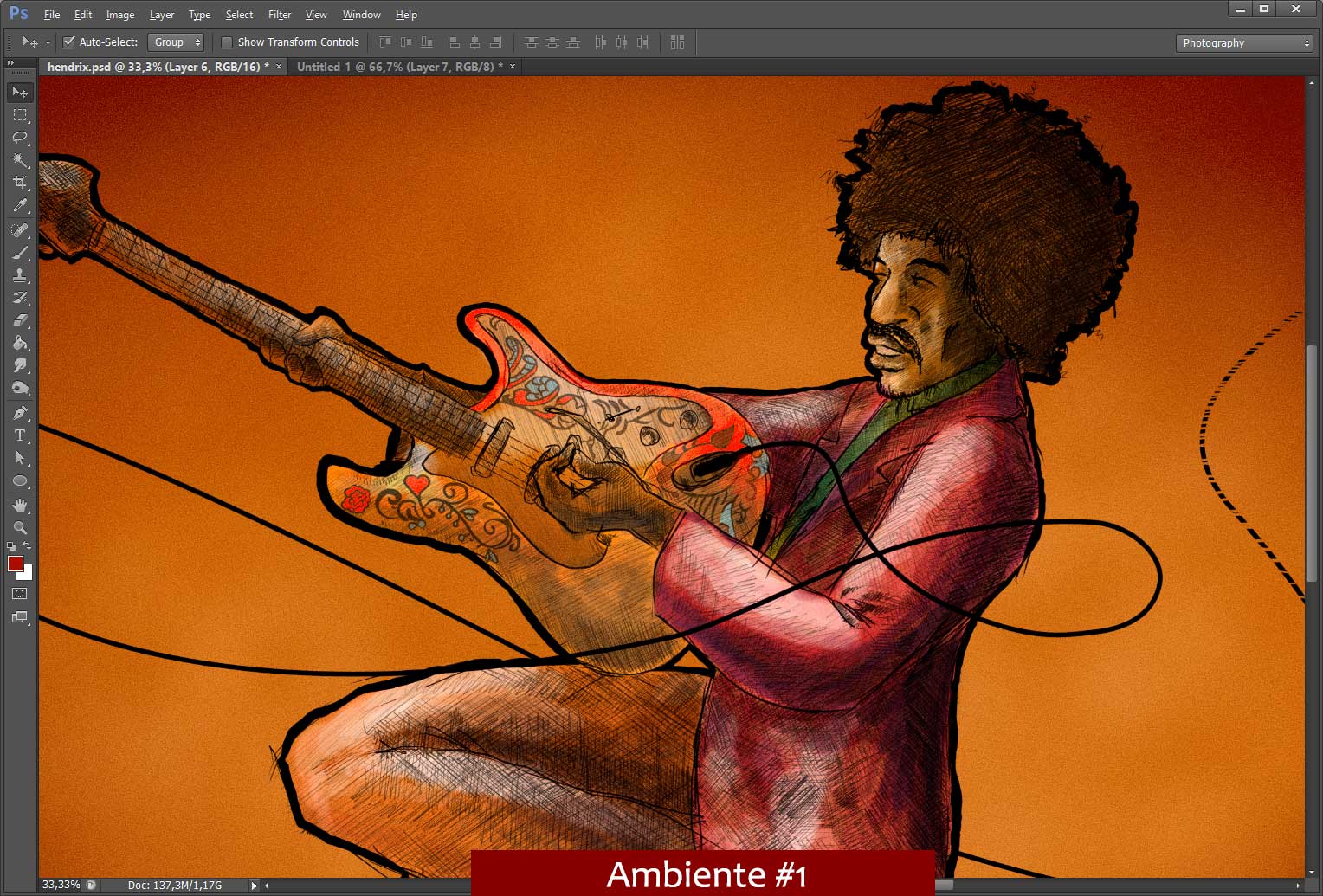Expand the toolbox to double columns

(x=10, y=63)
